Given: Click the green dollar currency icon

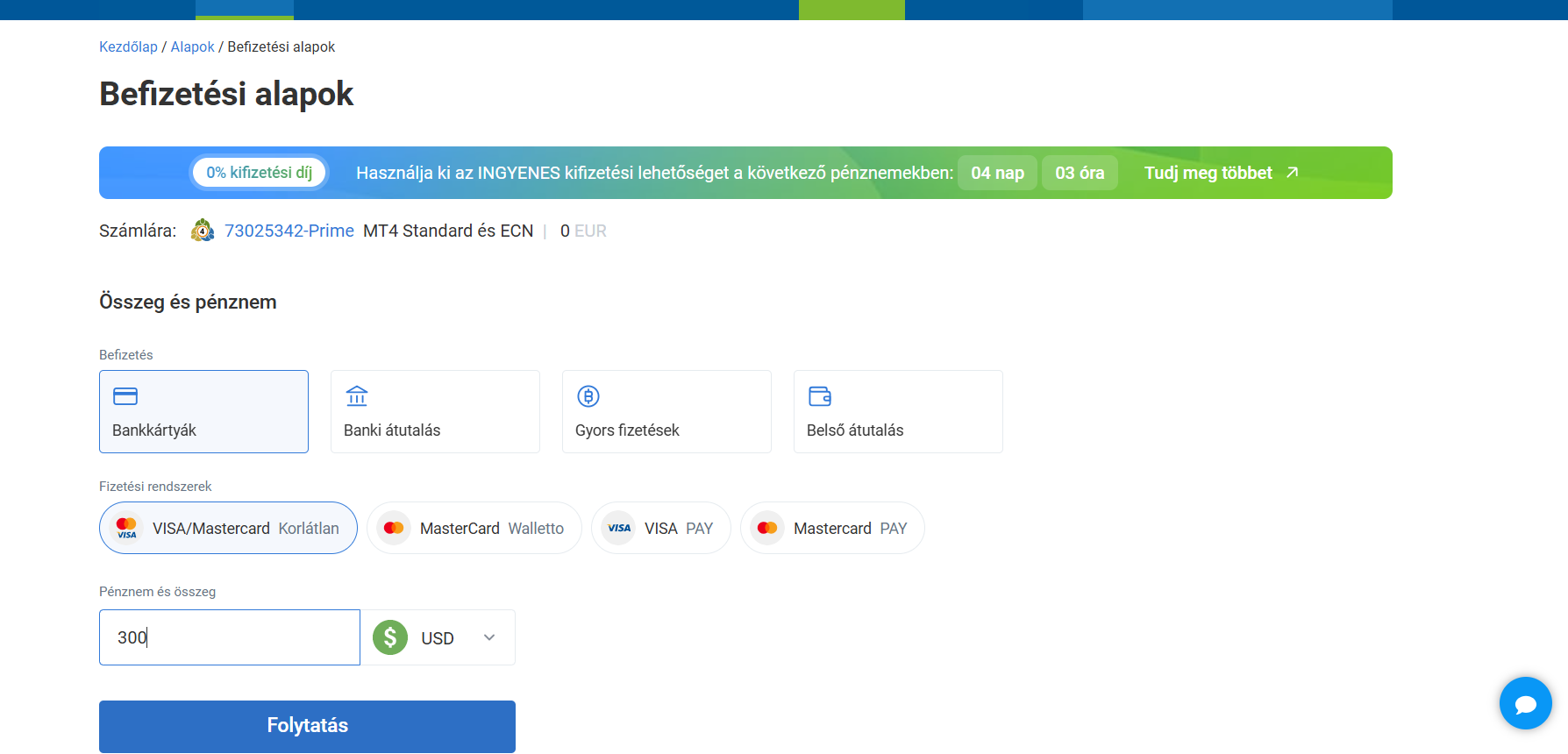Looking at the screenshot, I should click(x=390, y=637).
